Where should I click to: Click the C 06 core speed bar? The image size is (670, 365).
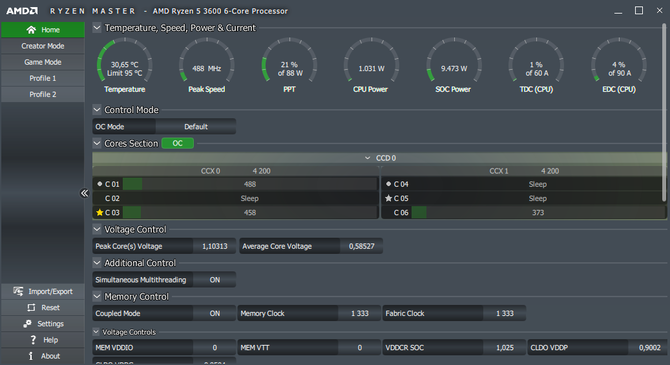[x=538, y=212]
